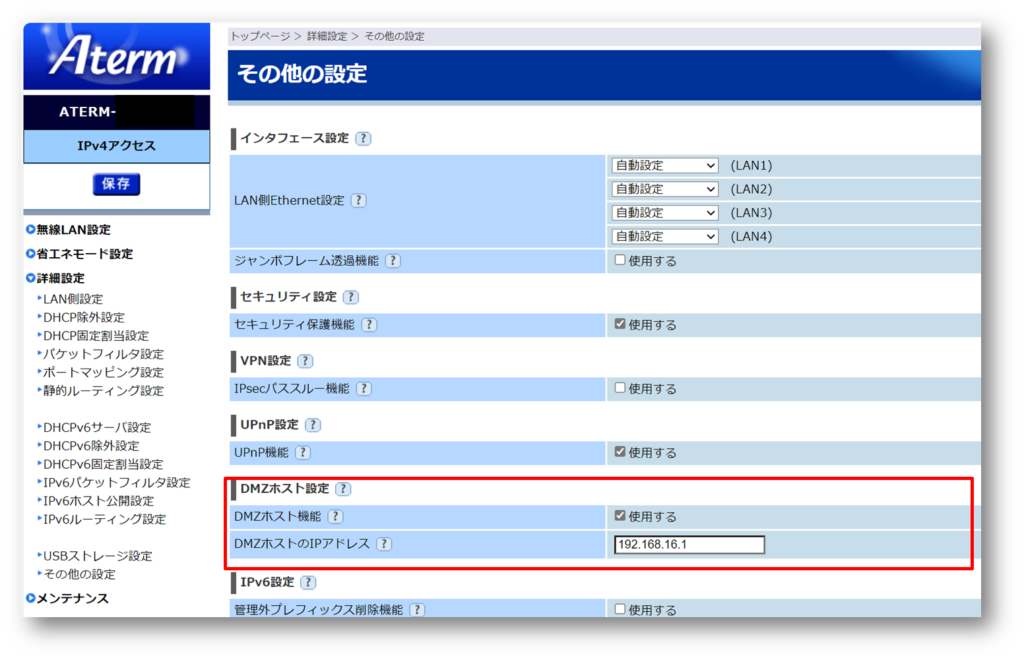The width and height of the screenshot is (1024, 660).
Task: Open IPv6パケットフィルタ設定 sidebar link
Action: coord(116,483)
